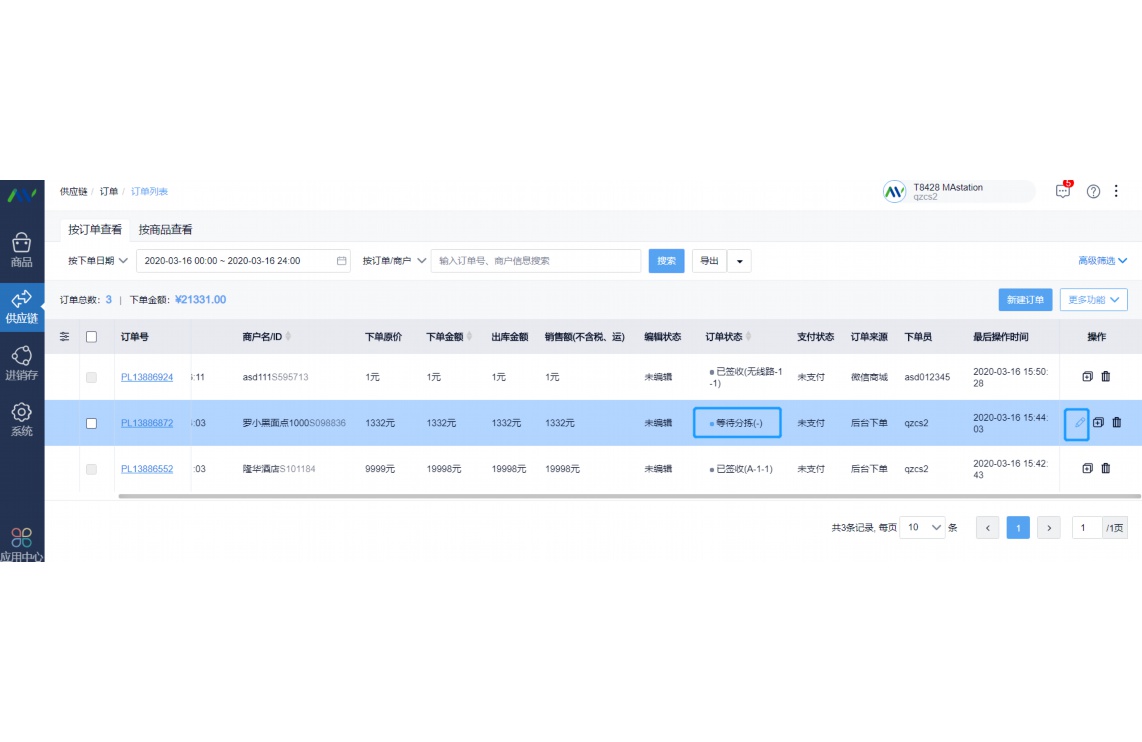
Task: Click the 新建订单 button
Action: coord(1024,299)
